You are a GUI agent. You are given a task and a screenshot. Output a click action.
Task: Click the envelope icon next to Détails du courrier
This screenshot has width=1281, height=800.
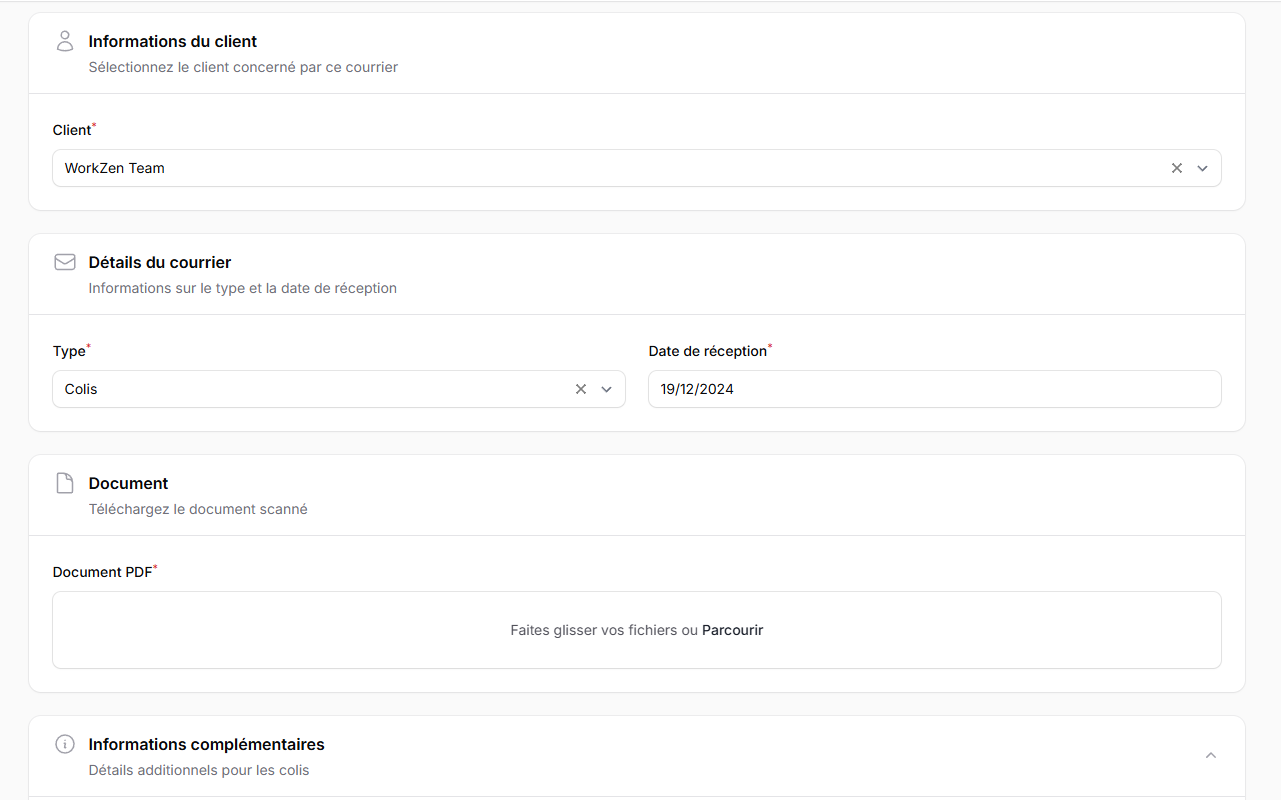(64, 262)
